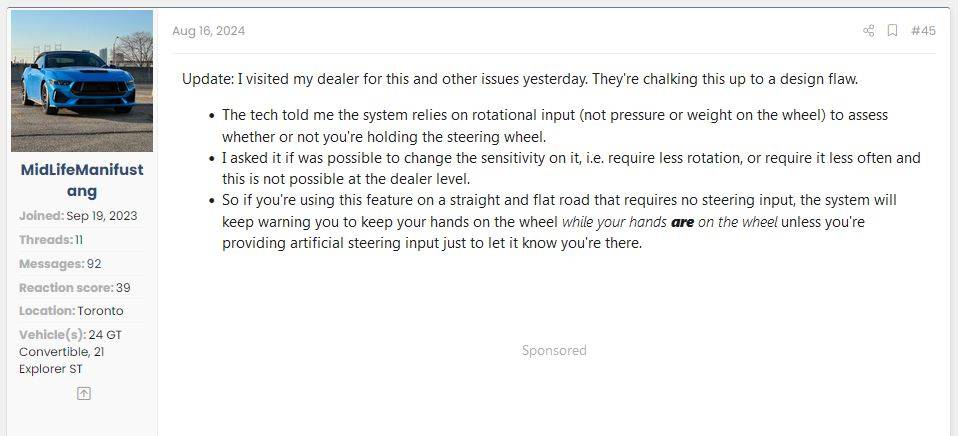Click the second bullet about changing sensitivity
Viewport: 958px width, 436px height.
click(x=571, y=169)
